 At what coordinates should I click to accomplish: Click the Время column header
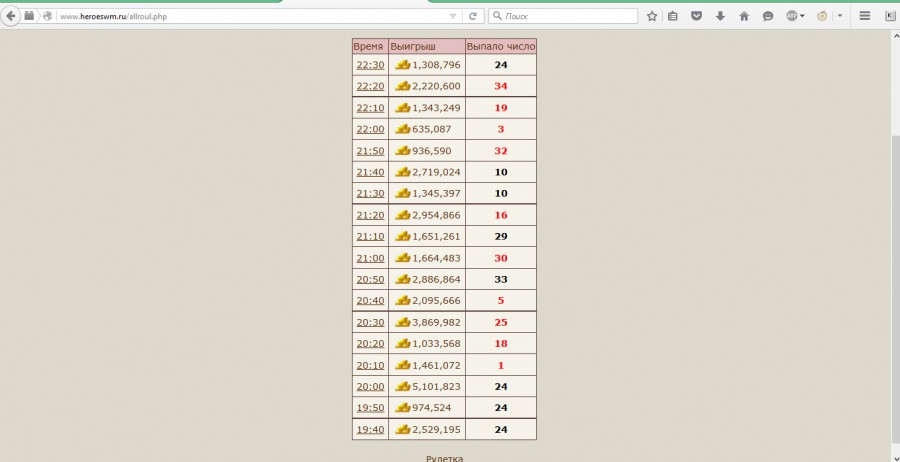click(368, 46)
